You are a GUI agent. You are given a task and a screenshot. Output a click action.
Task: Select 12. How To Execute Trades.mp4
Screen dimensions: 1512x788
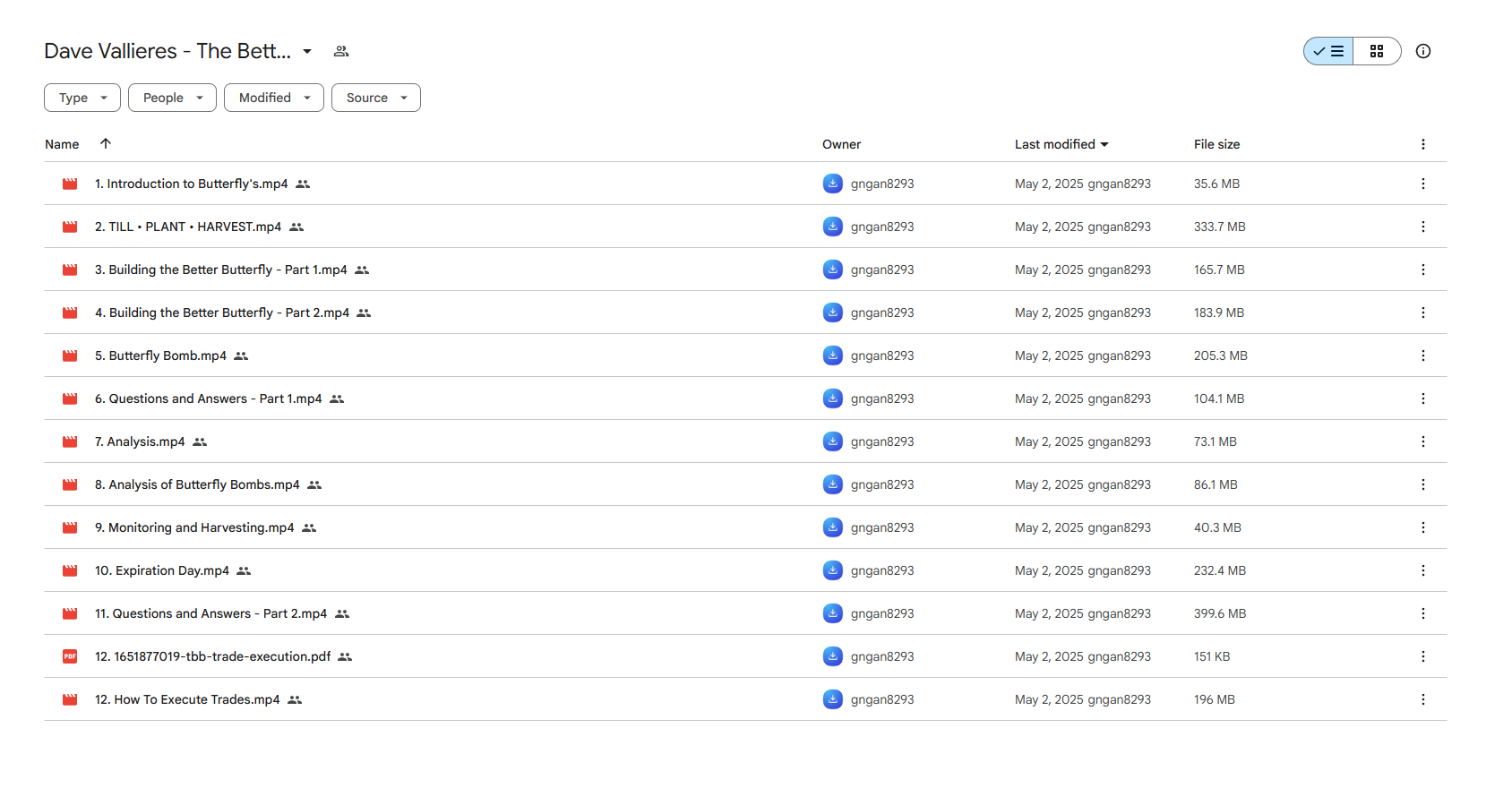point(187,699)
